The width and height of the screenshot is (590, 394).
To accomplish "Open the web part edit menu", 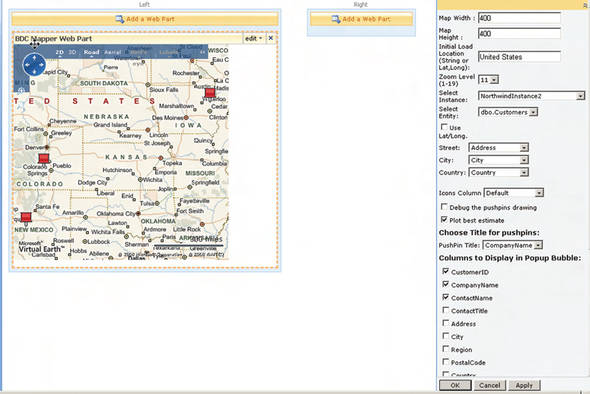I will pyautogui.click(x=254, y=38).
